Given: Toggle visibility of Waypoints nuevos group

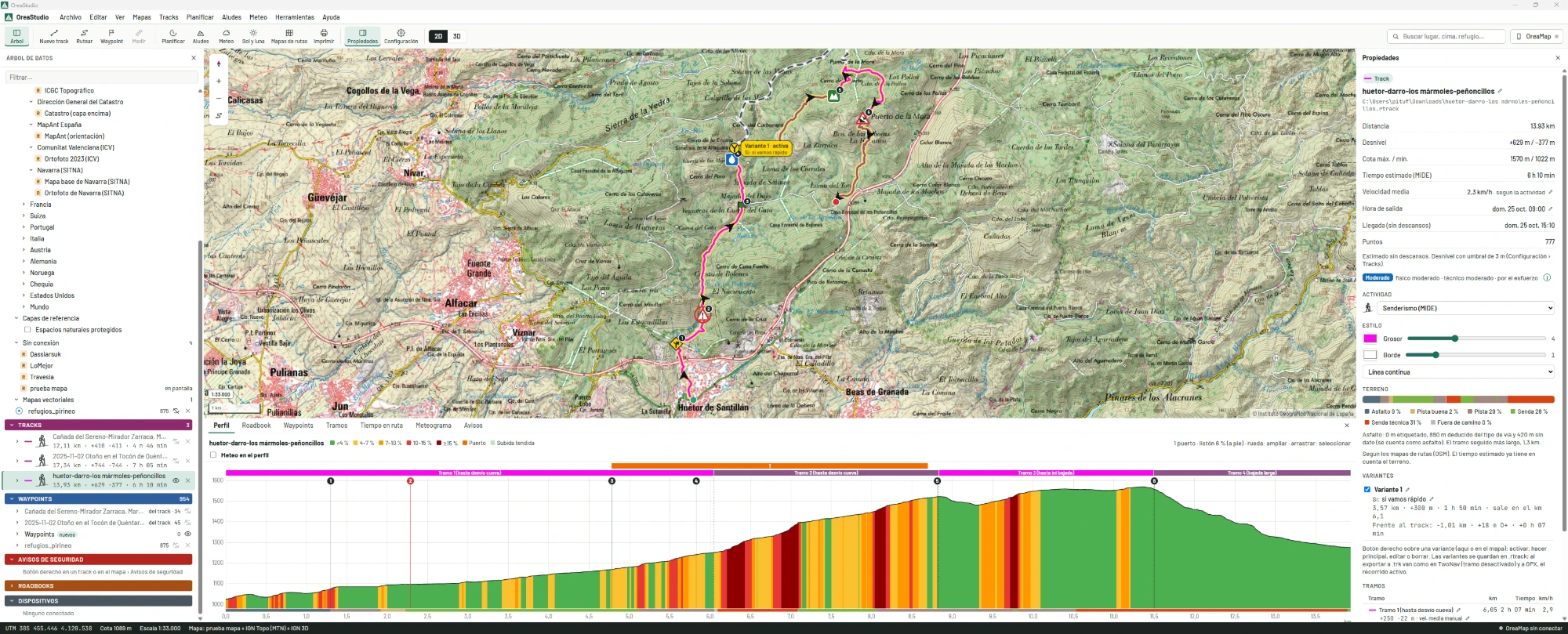Looking at the screenshot, I should 187,534.
